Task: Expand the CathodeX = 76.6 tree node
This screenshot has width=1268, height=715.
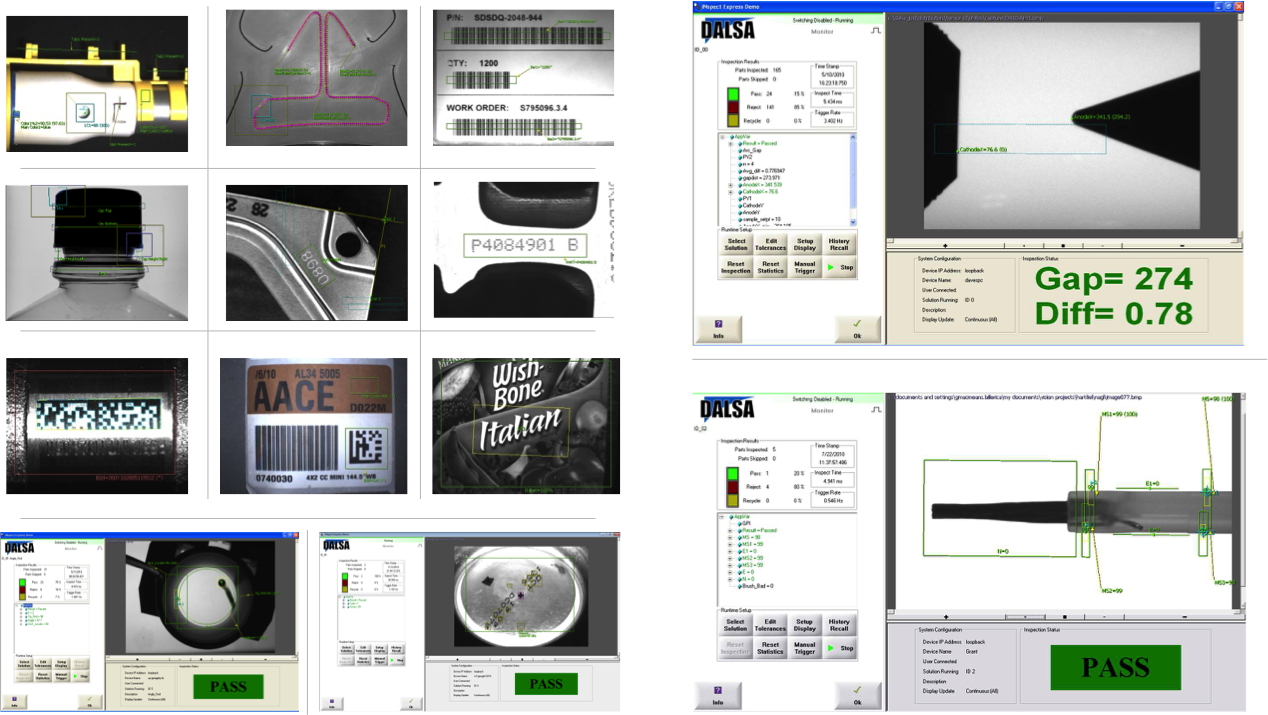Action: (x=732, y=191)
